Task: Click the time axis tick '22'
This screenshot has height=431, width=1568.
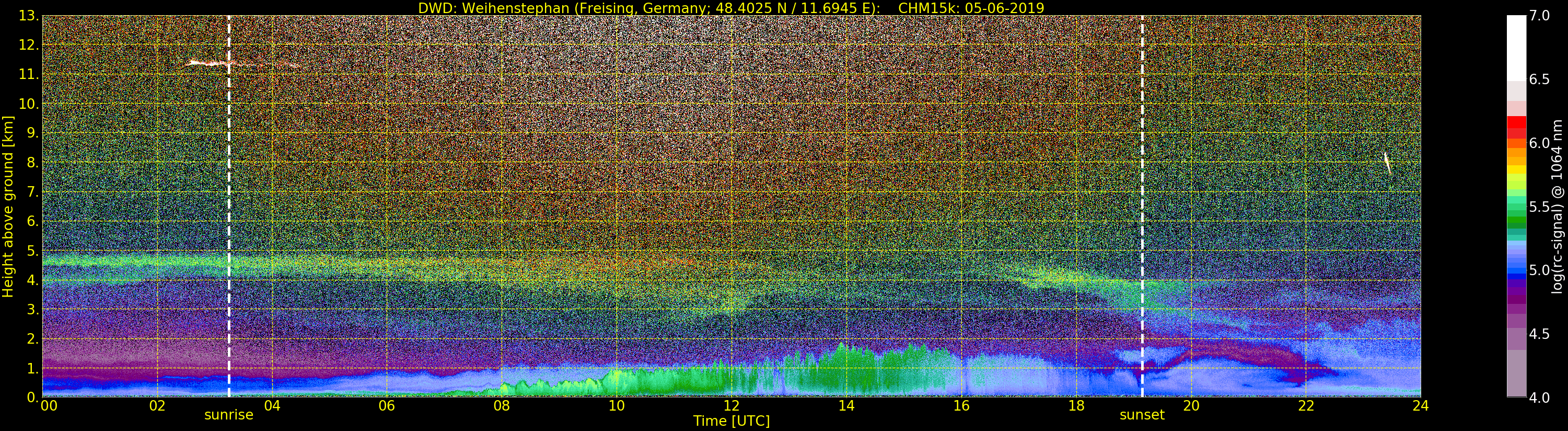Action: pyautogui.click(x=1306, y=405)
